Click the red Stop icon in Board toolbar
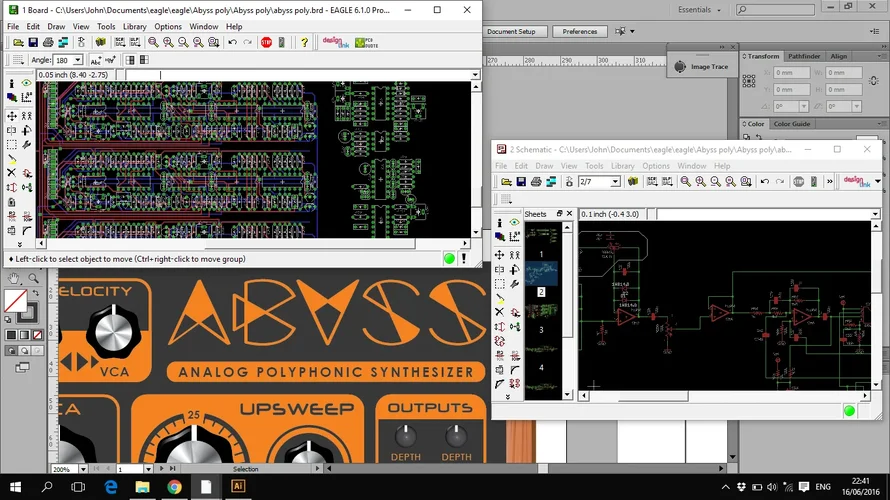890x500 pixels. 266,43
